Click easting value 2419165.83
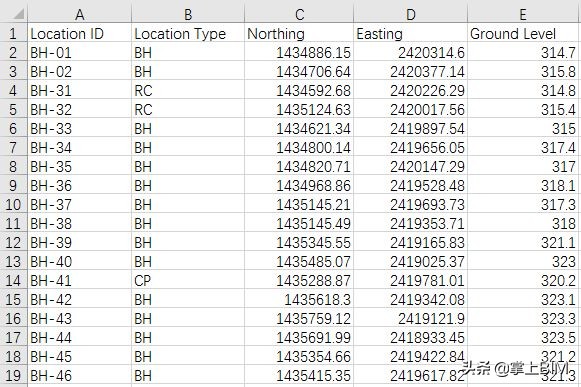This screenshot has width=581, height=387. pyautogui.click(x=411, y=242)
